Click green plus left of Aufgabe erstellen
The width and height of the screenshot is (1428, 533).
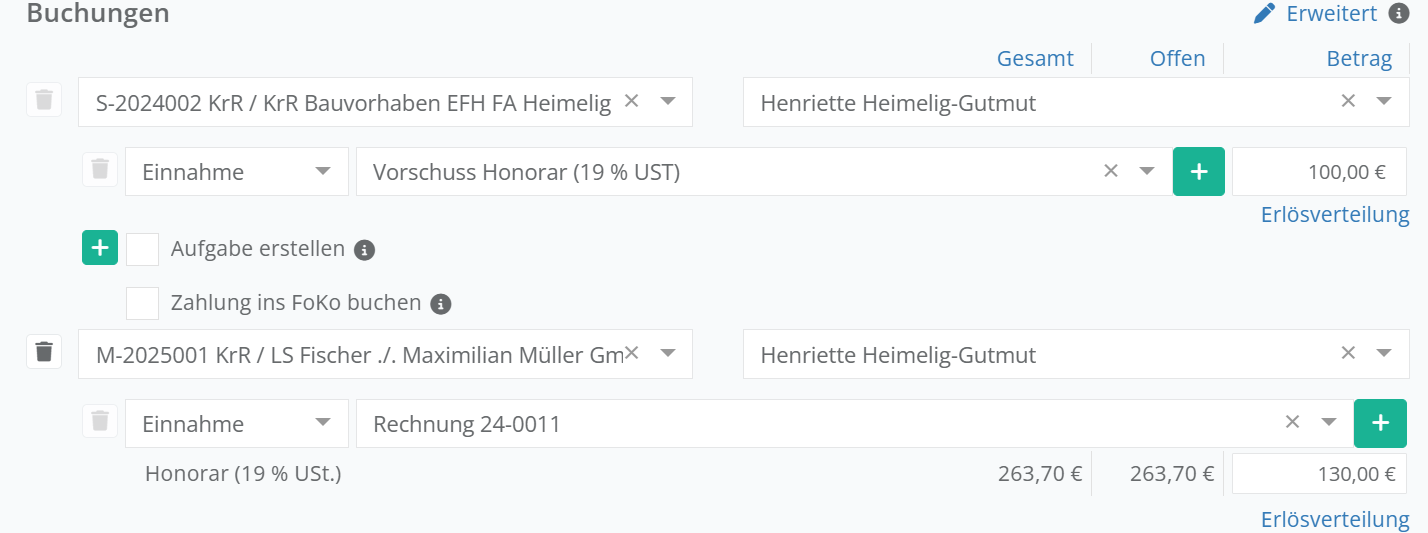(100, 248)
